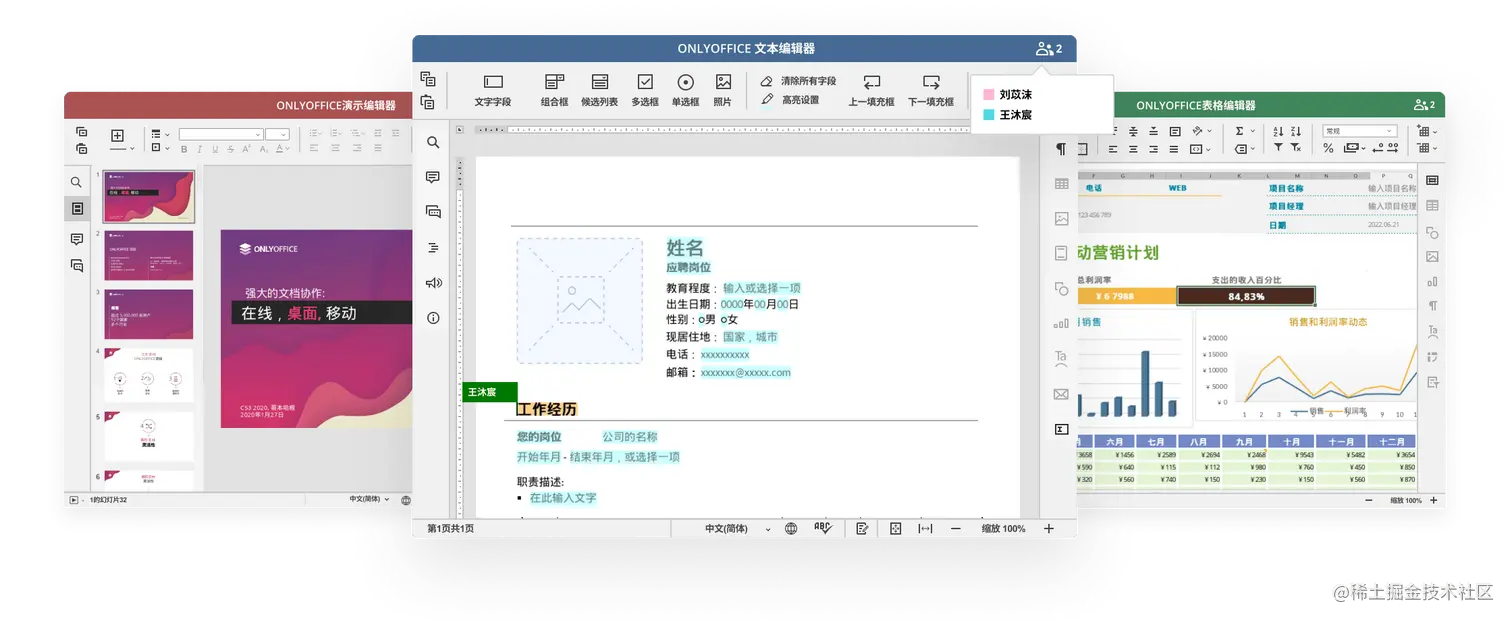Clear all fields (清除所有字段)
The height and width of the screenshot is (621, 1512).
tap(798, 81)
